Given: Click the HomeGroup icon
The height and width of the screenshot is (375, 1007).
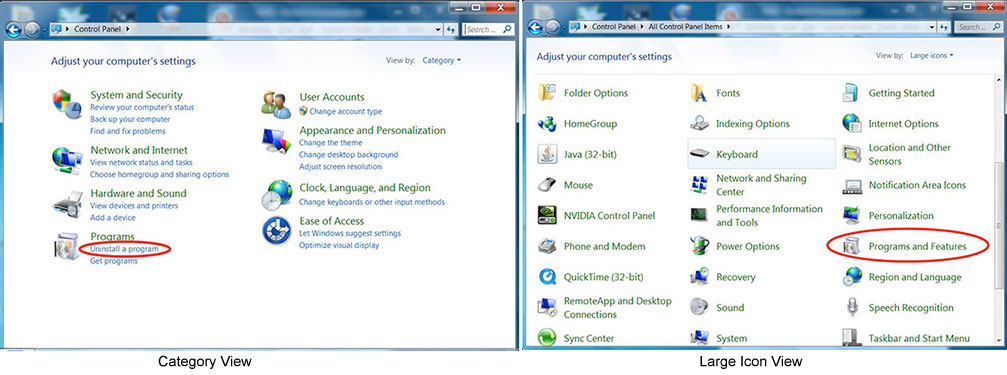Looking at the screenshot, I should tap(547, 124).
